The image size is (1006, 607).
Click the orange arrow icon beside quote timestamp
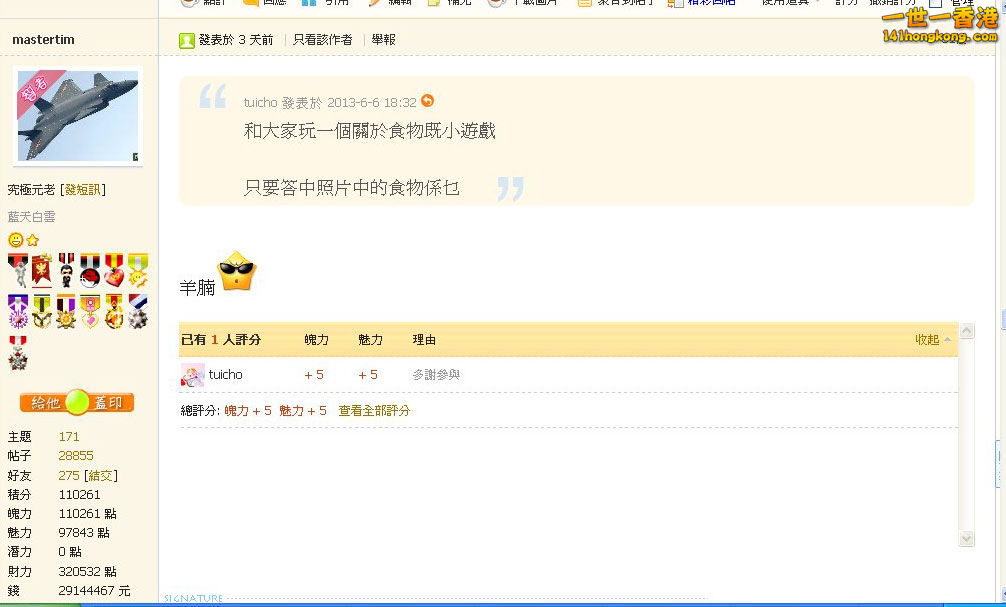tap(428, 101)
